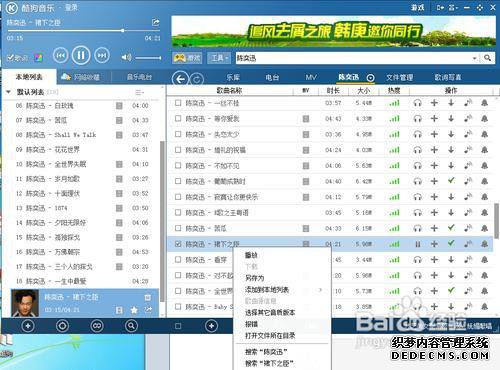Click the star favorite icon on now-playing panel
The width and height of the screenshot is (500, 370).
click(x=134, y=310)
